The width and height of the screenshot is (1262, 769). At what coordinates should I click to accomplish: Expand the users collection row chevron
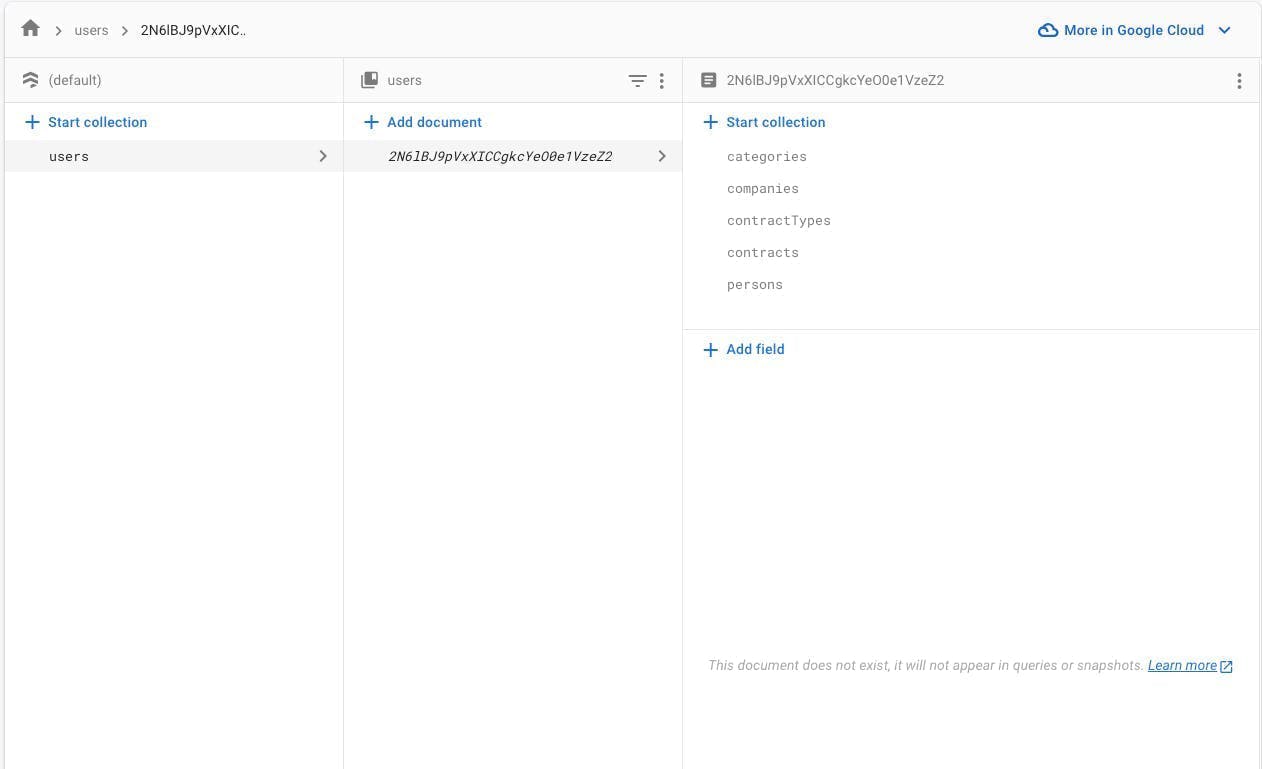(x=323, y=156)
